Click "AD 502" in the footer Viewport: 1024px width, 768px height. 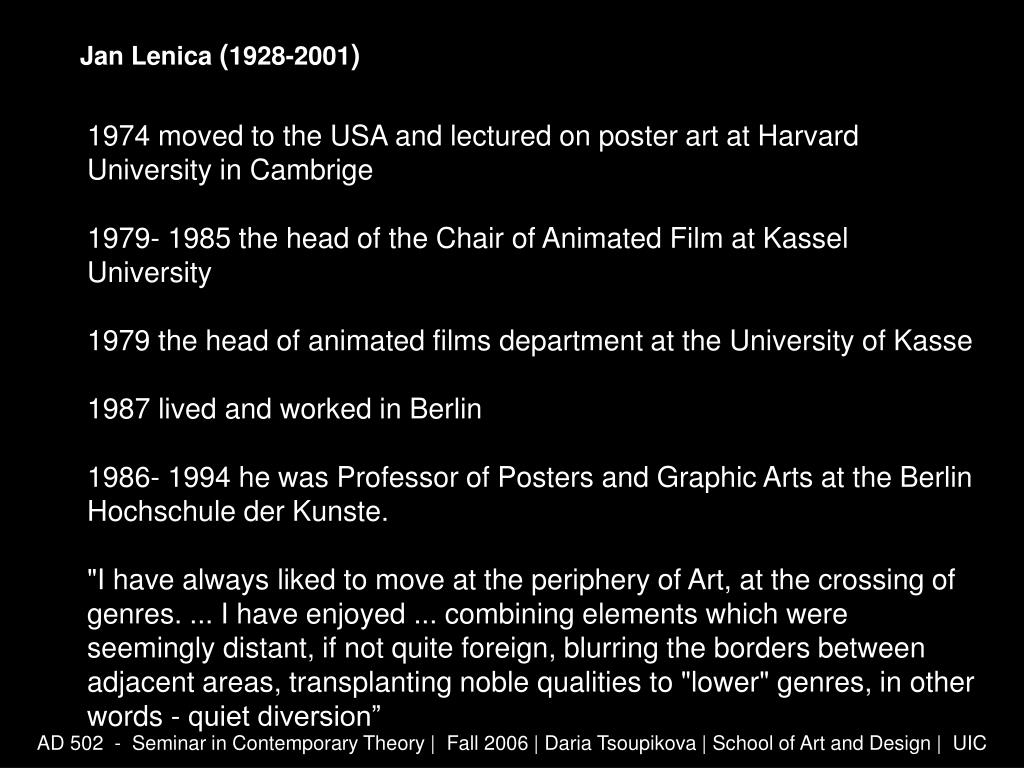[x=70, y=743]
